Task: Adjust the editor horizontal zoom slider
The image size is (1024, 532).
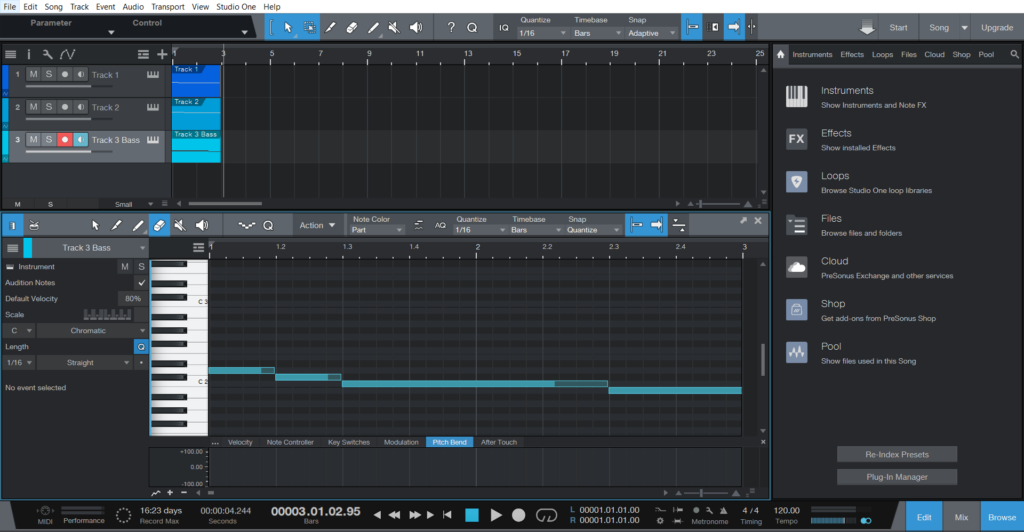Action: (x=707, y=493)
